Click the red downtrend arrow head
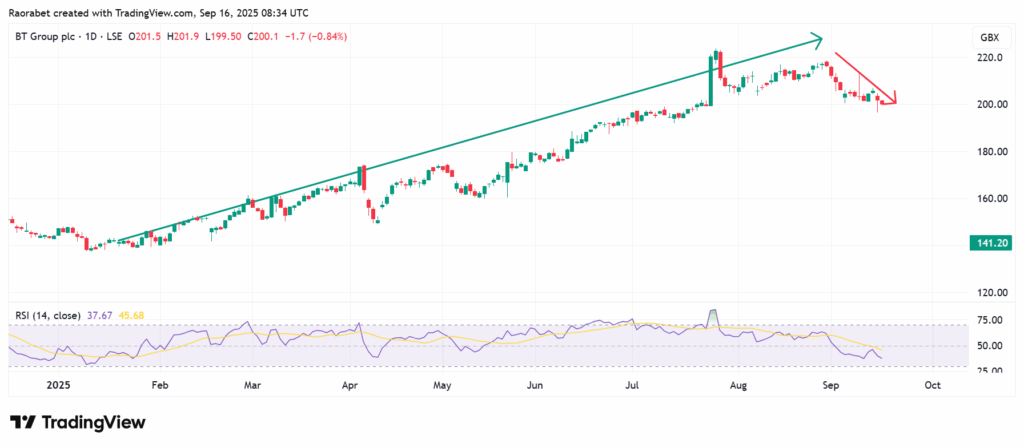This screenshot has width=1024, height=448. click(893, 98)
